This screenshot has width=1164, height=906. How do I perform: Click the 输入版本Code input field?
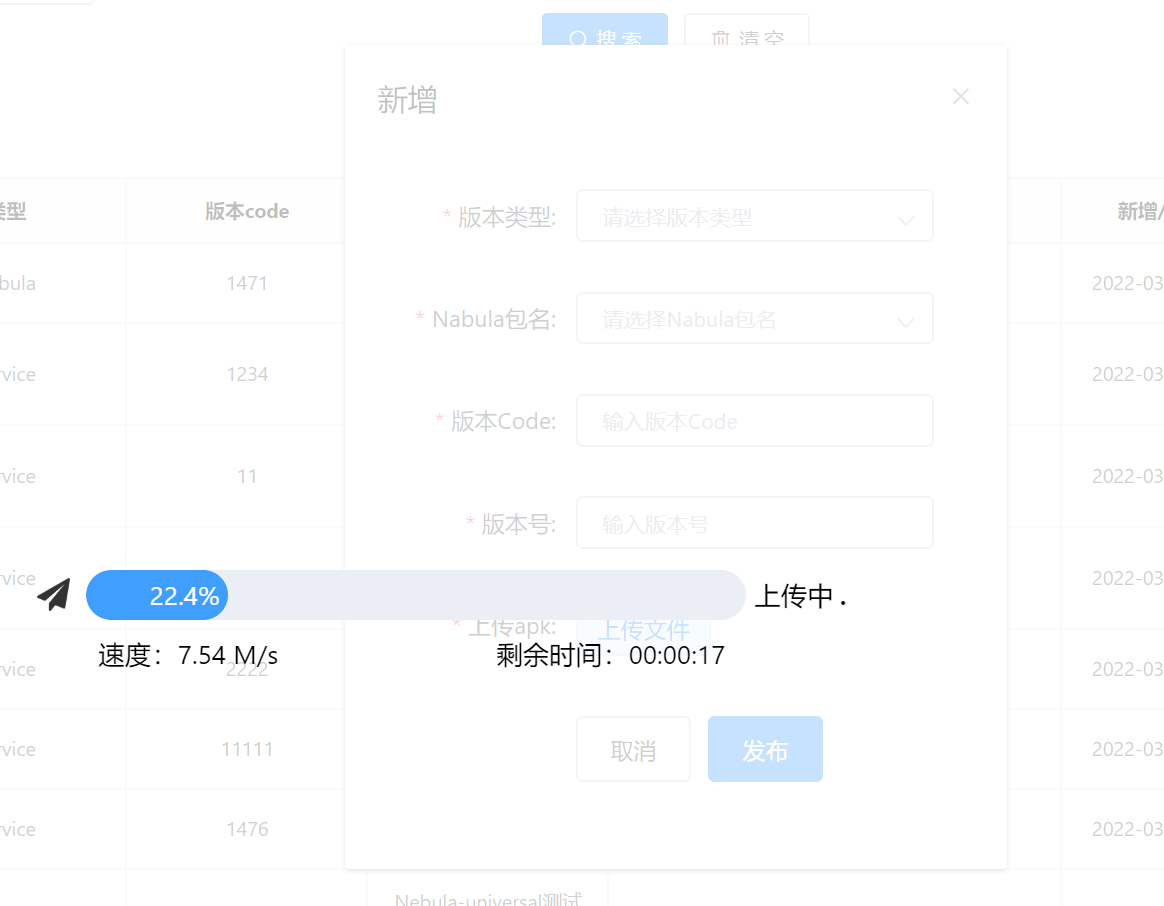pyautogui.click(x=755, y=420)
